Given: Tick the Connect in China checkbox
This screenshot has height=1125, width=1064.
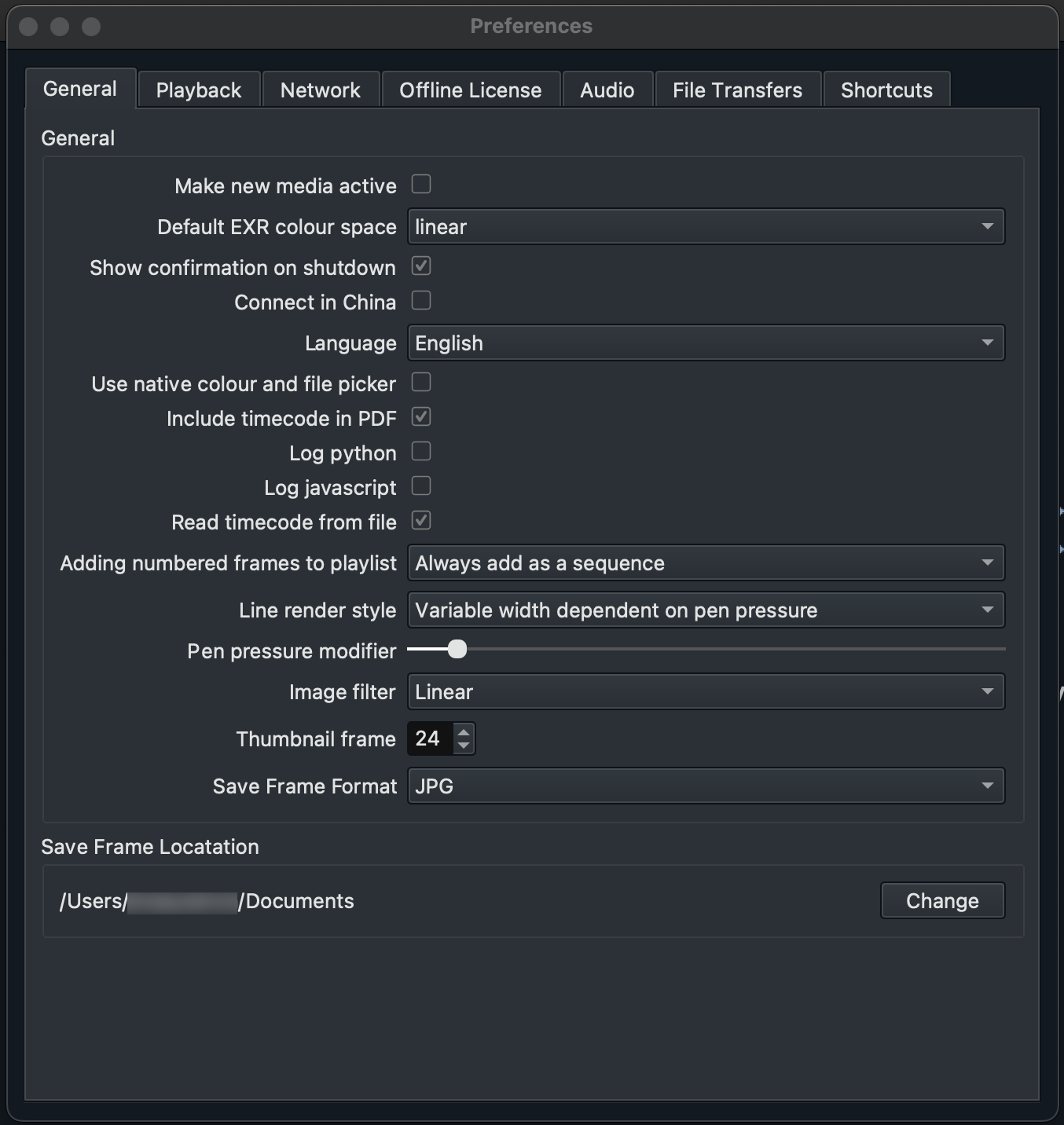Looking at the screenshot, I should point(421,301).
